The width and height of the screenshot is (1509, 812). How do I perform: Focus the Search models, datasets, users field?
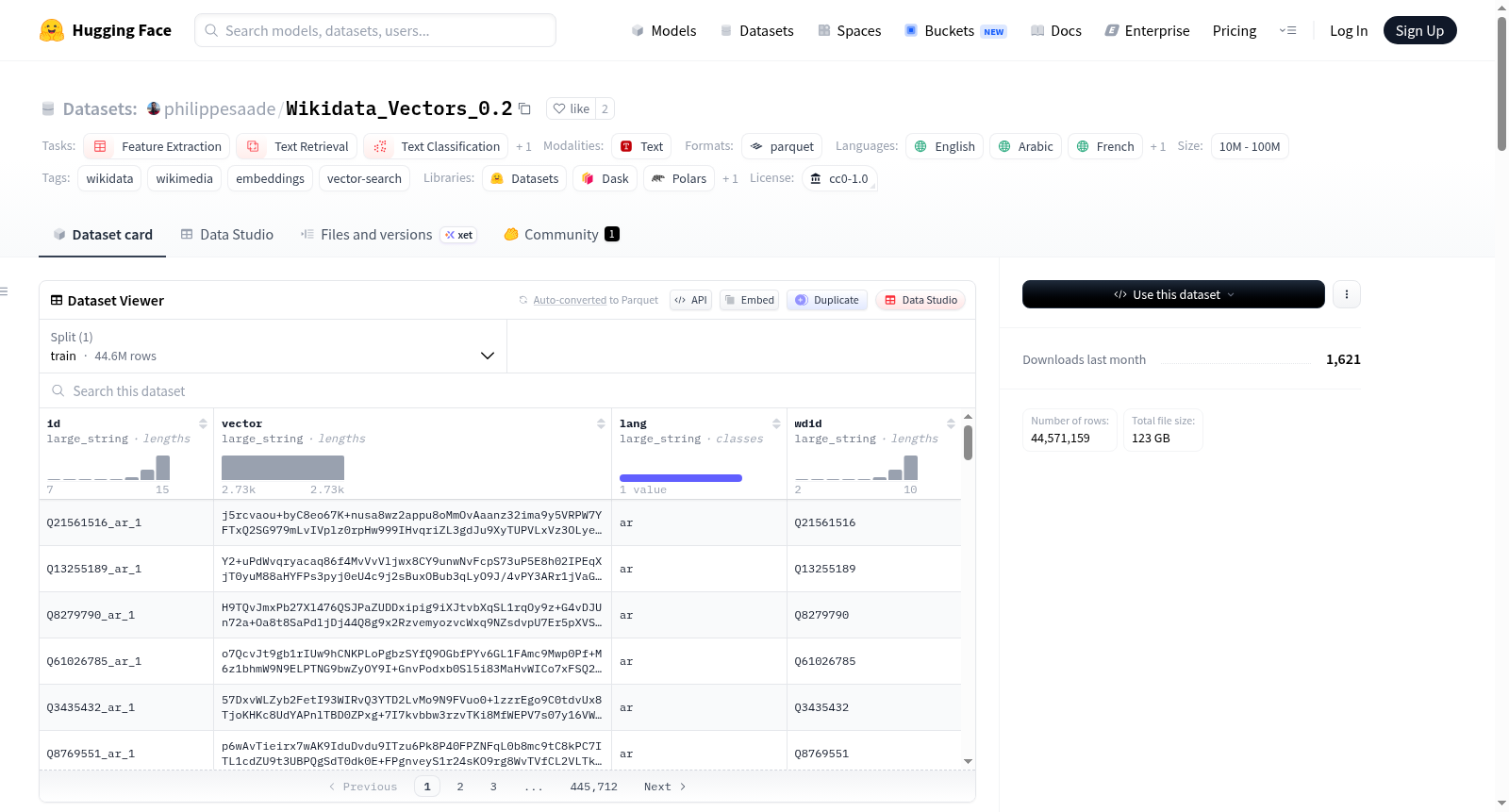pyautogui.click(x=375, y=30)
